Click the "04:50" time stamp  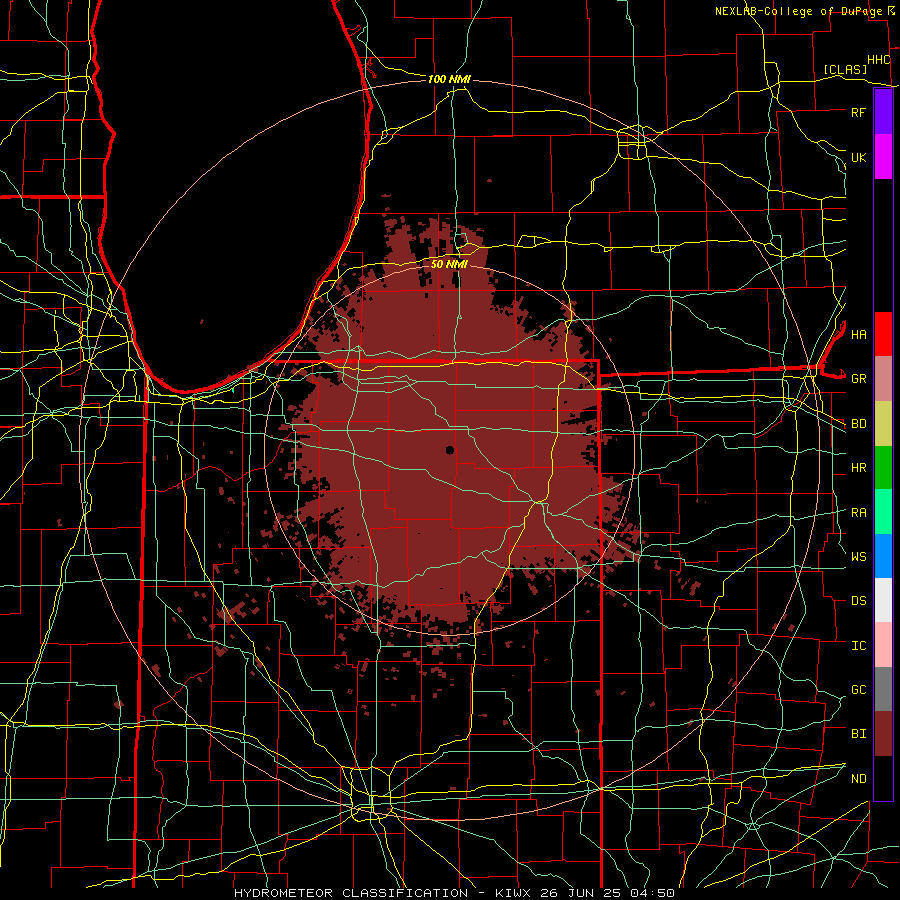coord(655,893)
